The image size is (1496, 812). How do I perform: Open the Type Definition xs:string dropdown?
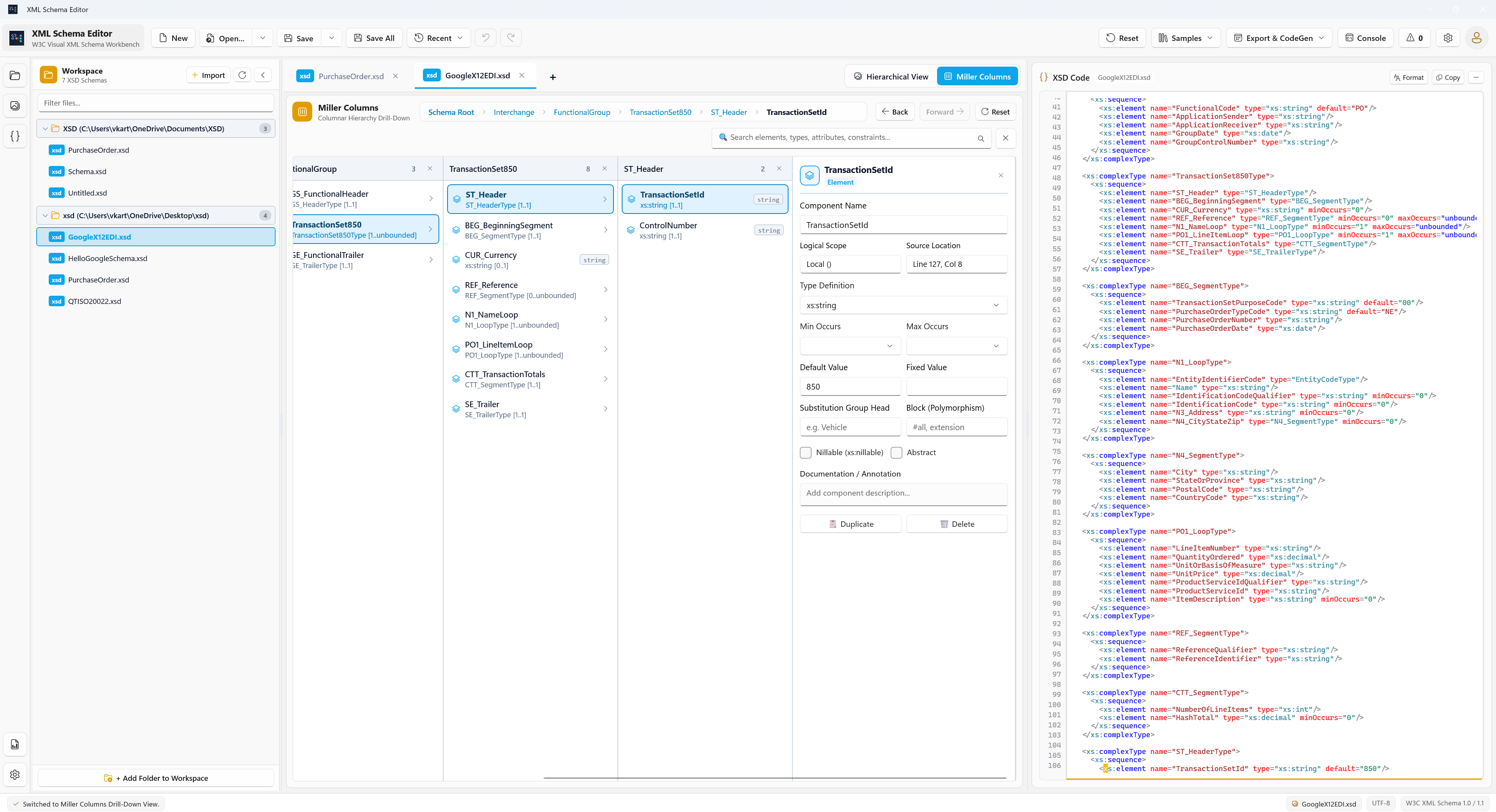903,305
